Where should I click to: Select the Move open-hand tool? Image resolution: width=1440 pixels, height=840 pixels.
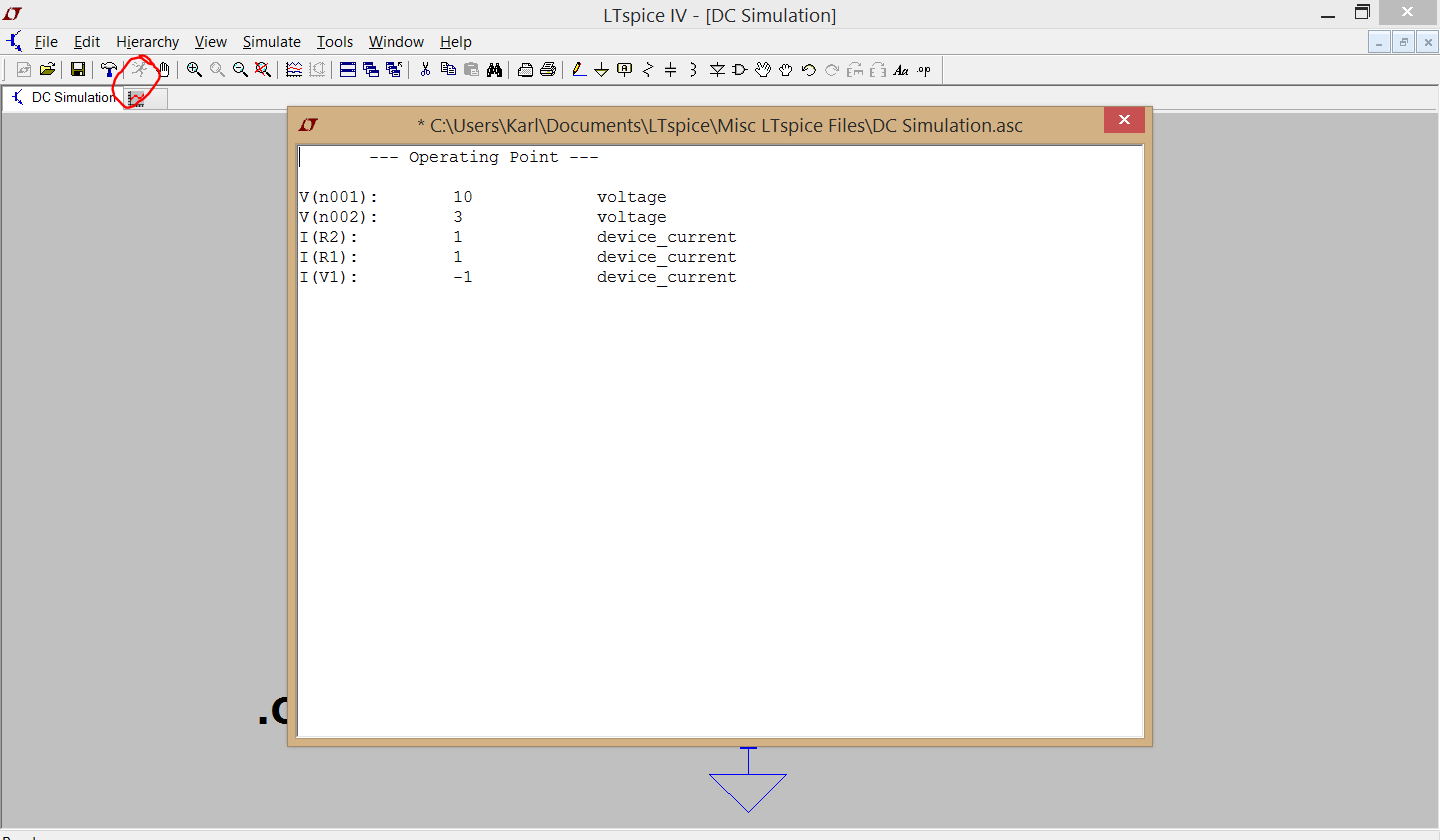pyautogui.click(x=763, y=69)
